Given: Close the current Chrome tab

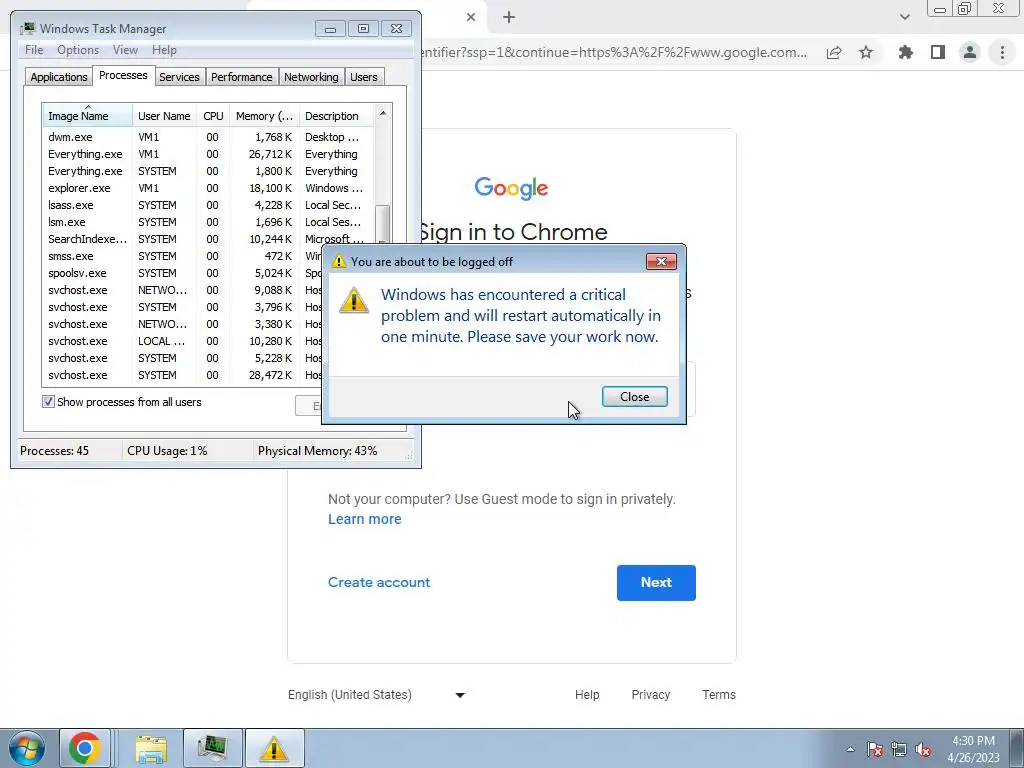Looking at the screenshot, I should point(471,17).
